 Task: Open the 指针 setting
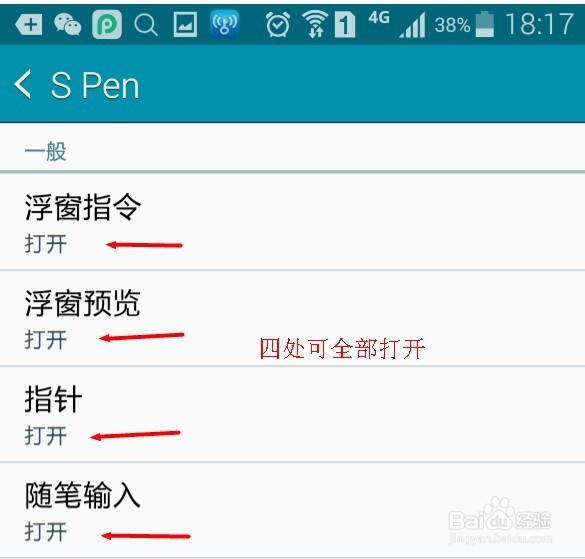click(292, 414)
